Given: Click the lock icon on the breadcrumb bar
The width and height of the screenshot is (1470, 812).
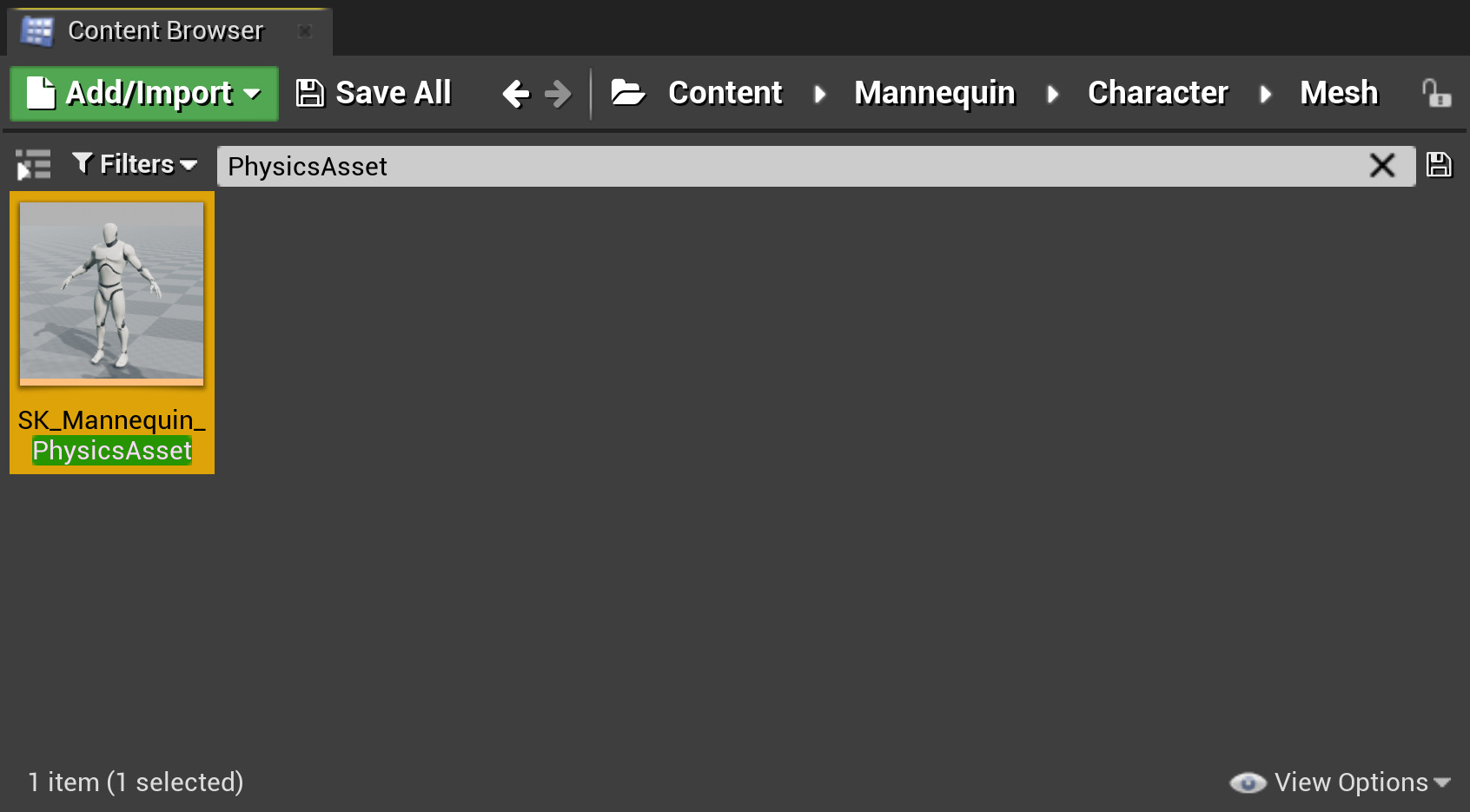Looking at the screenshot, I should 1436,93.
